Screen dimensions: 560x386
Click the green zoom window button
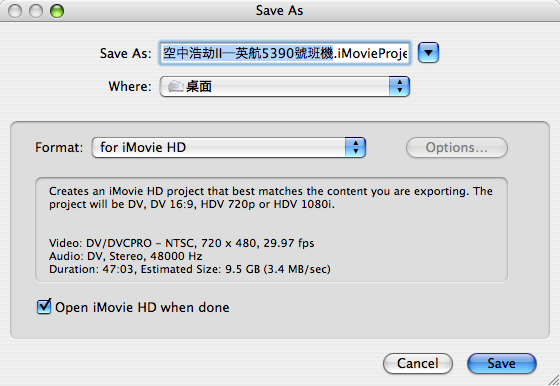(x=57, y=11)
